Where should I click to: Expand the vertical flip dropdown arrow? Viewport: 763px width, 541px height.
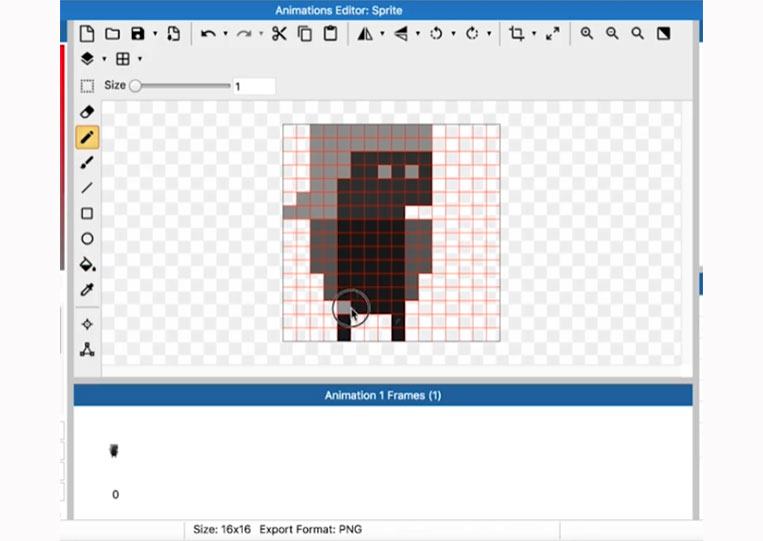(x=418, y=34)
